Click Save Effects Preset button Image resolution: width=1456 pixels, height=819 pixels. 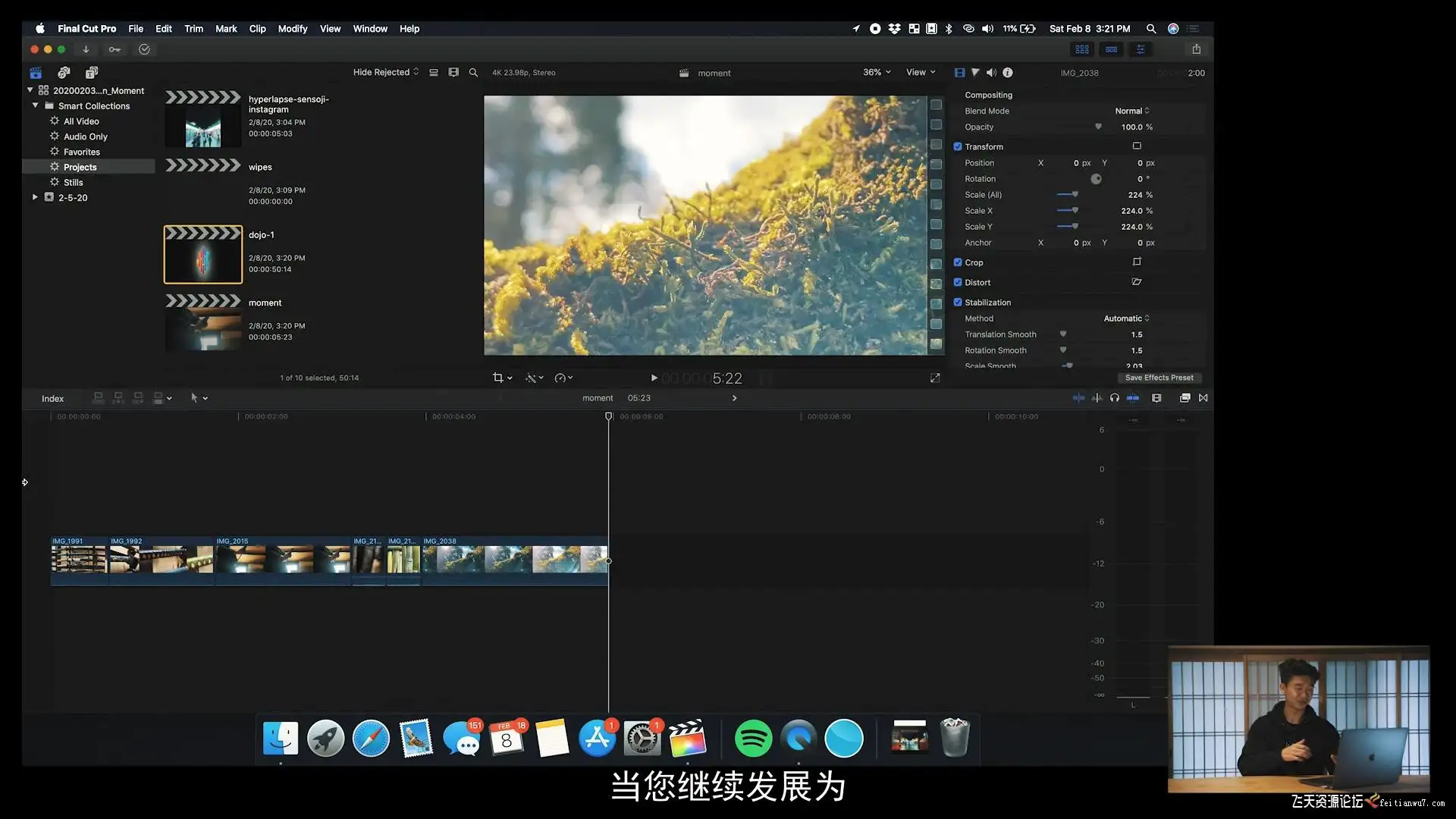[x=1158, y=378]
